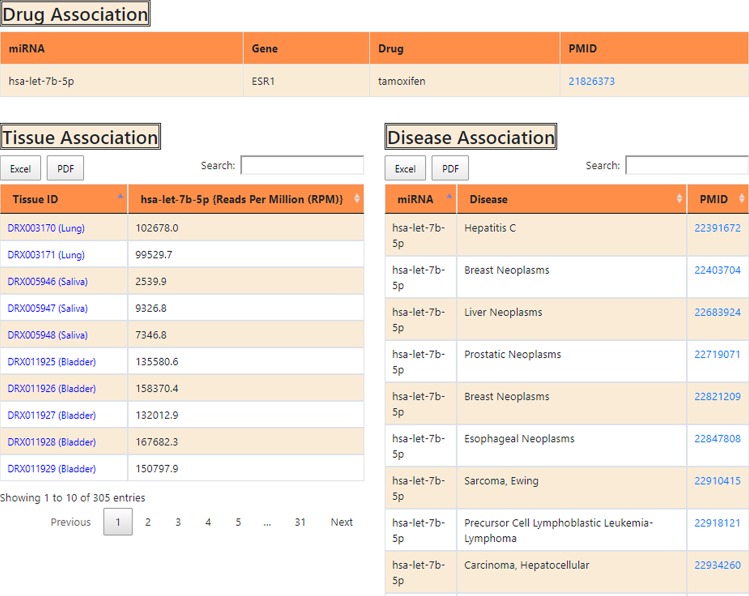Open tissue DRX011925 (Bladder) link
The height and width of the screenshot is (596, 749).
click(52, 361)
